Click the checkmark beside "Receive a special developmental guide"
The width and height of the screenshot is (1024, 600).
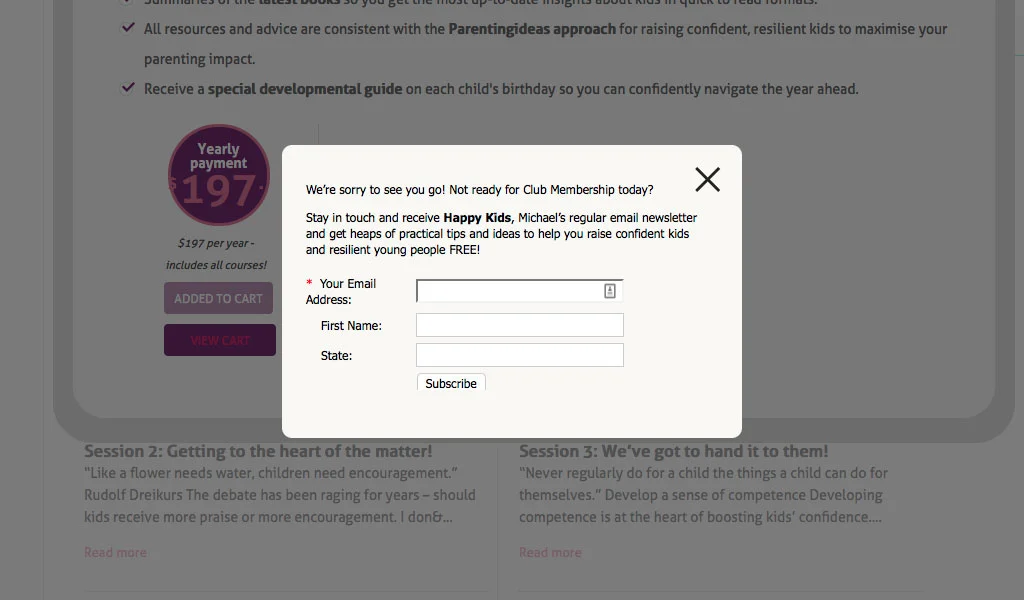(x=128, y=88)
